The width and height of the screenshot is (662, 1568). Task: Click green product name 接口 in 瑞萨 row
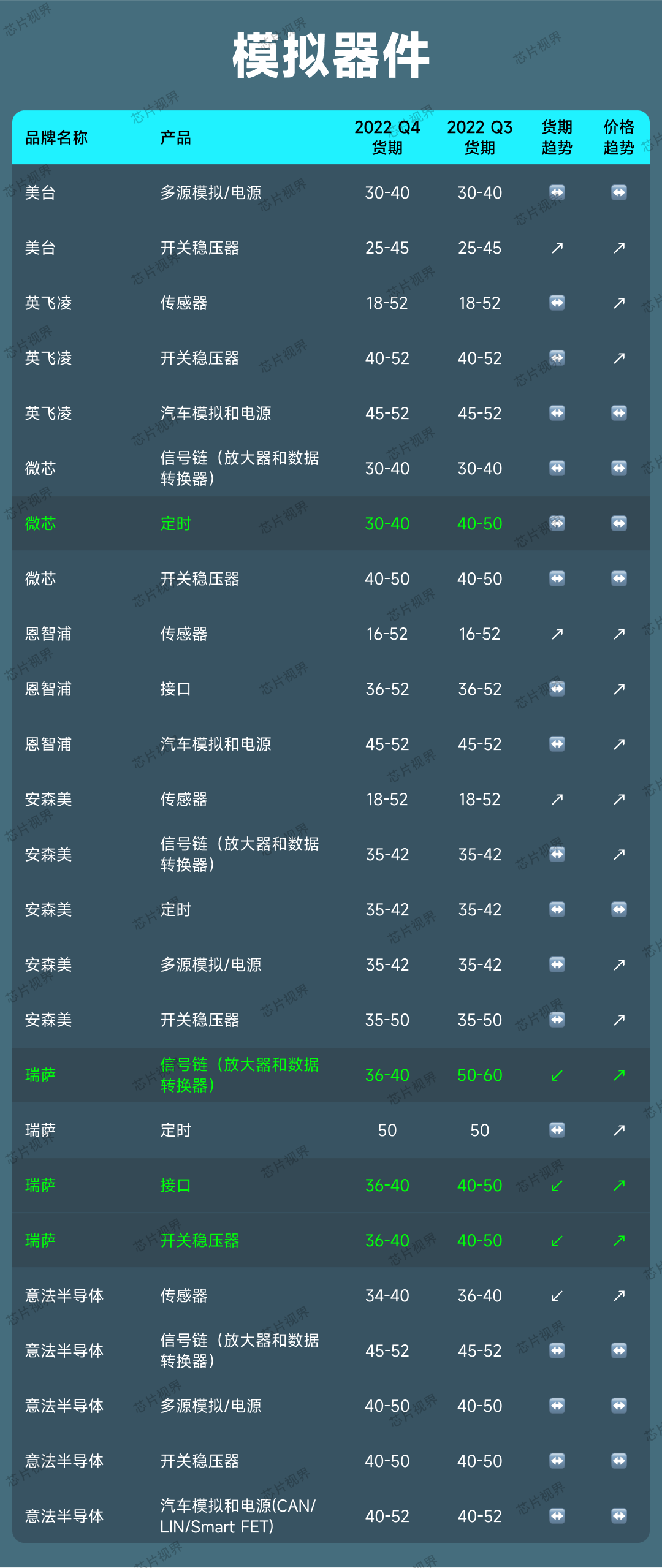(x=176, y=1185)
